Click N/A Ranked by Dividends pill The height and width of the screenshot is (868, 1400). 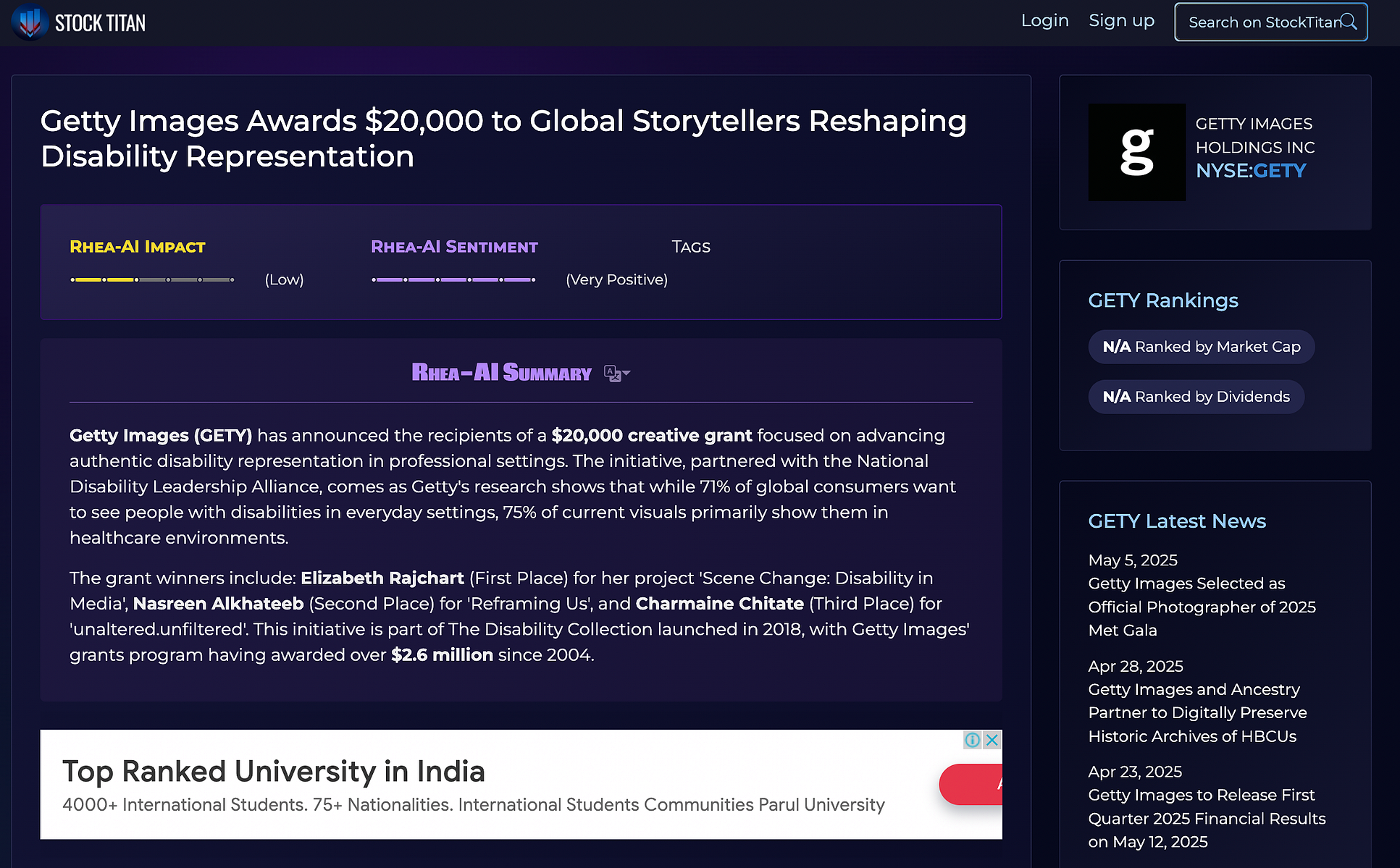[1196, 397]
